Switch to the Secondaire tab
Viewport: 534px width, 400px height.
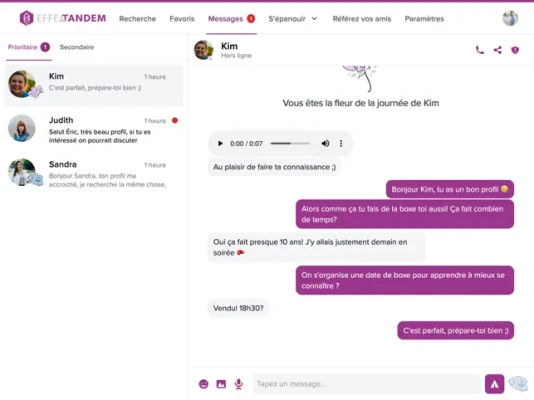[77, 47]
